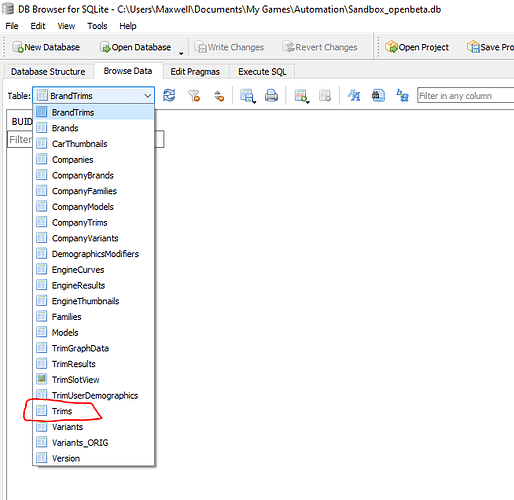Print the currently browsed table
The width and height of the screenshot is (514, 500).
(x=271, y=96)
